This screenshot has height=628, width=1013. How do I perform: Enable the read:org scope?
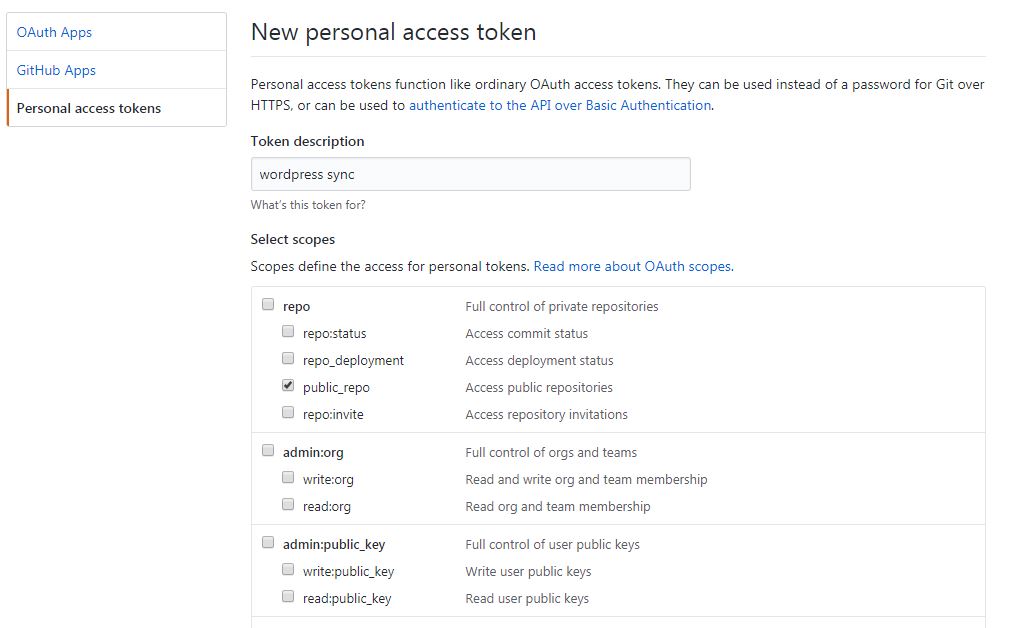point(288,502)
